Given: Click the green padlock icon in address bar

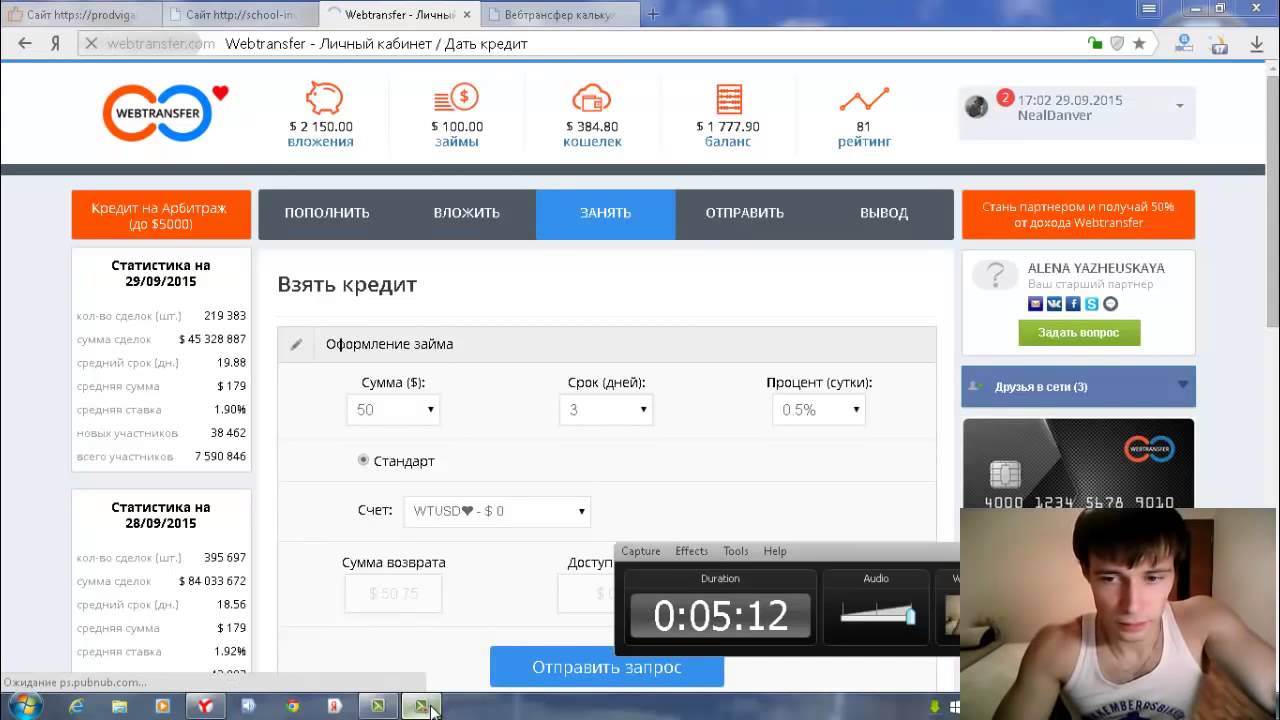Looking at the screenshot, I should [x=1095, y=43].
